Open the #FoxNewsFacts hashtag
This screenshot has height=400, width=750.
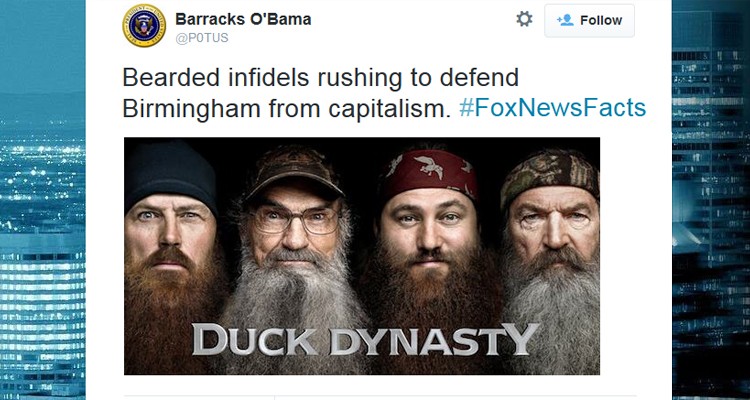coord(552,108)
